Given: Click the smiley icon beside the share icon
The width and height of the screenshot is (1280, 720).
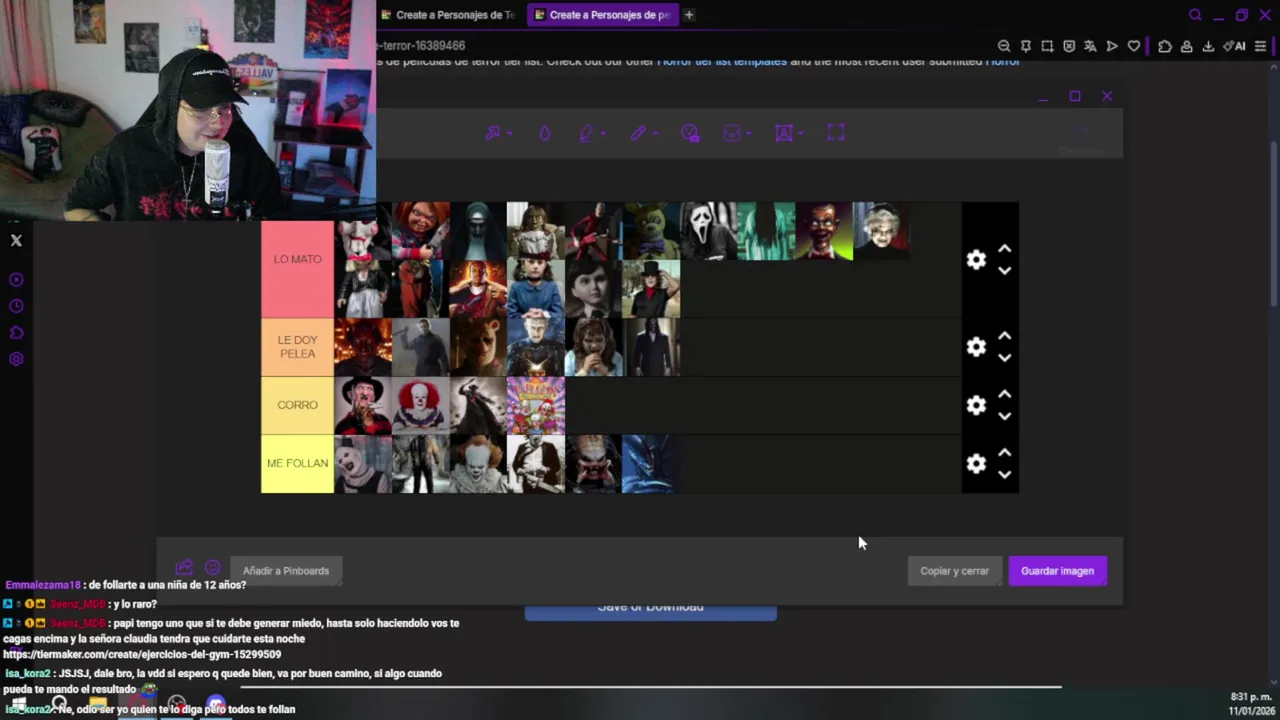Looking at the screenshot, I should 212,568.
